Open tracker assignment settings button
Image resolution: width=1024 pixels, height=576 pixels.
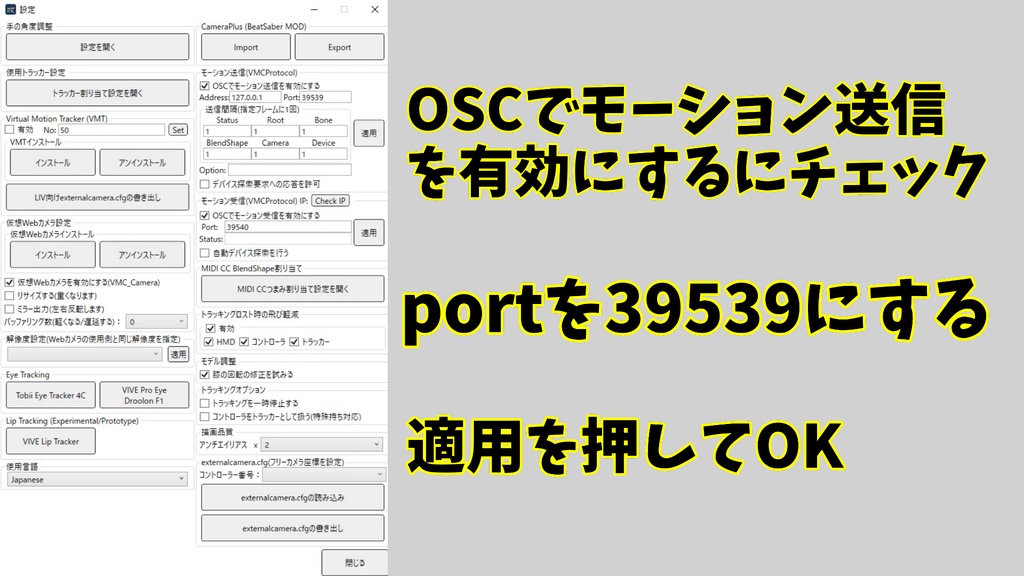[x=97, y=93]
